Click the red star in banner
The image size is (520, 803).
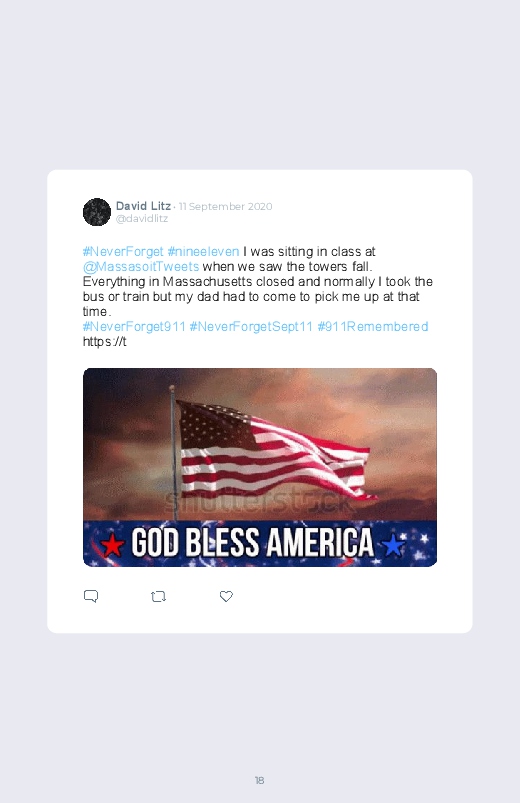point(112,545)
